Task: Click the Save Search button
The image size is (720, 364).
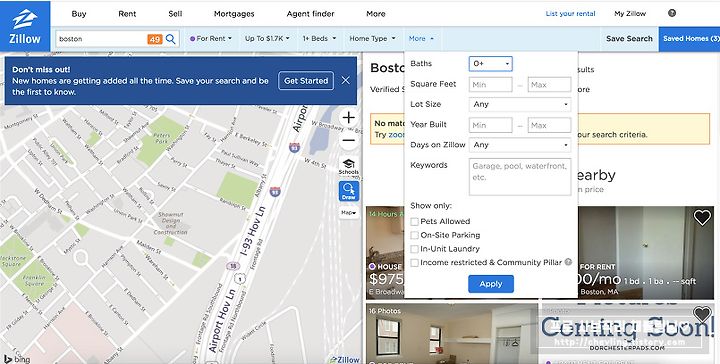Action: (x=629, y=39)
